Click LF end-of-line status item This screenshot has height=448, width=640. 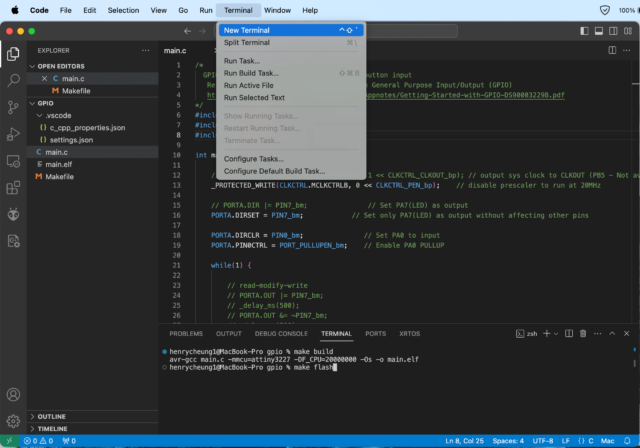[565, 441]
